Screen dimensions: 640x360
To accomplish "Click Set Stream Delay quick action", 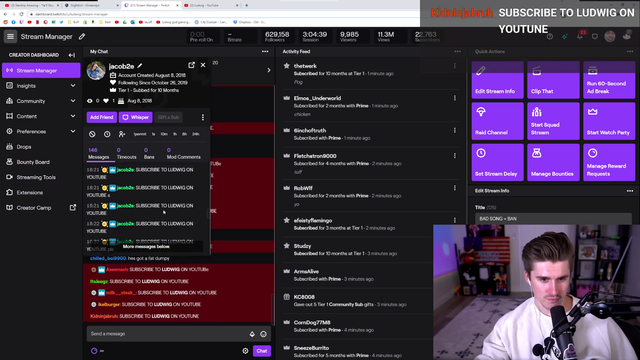I will [x=498, y=162].
